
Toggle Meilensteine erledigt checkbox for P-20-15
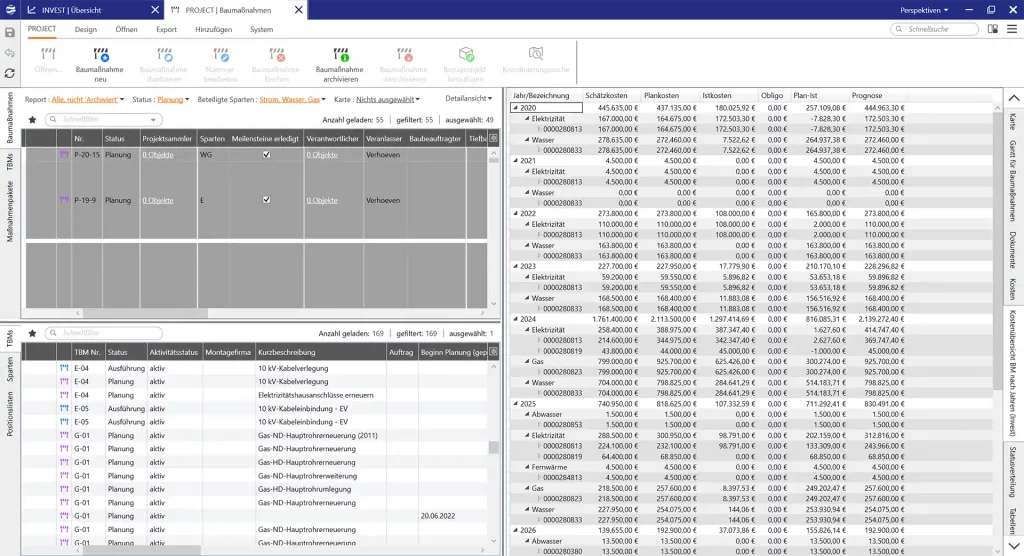(x=266, y=155)
